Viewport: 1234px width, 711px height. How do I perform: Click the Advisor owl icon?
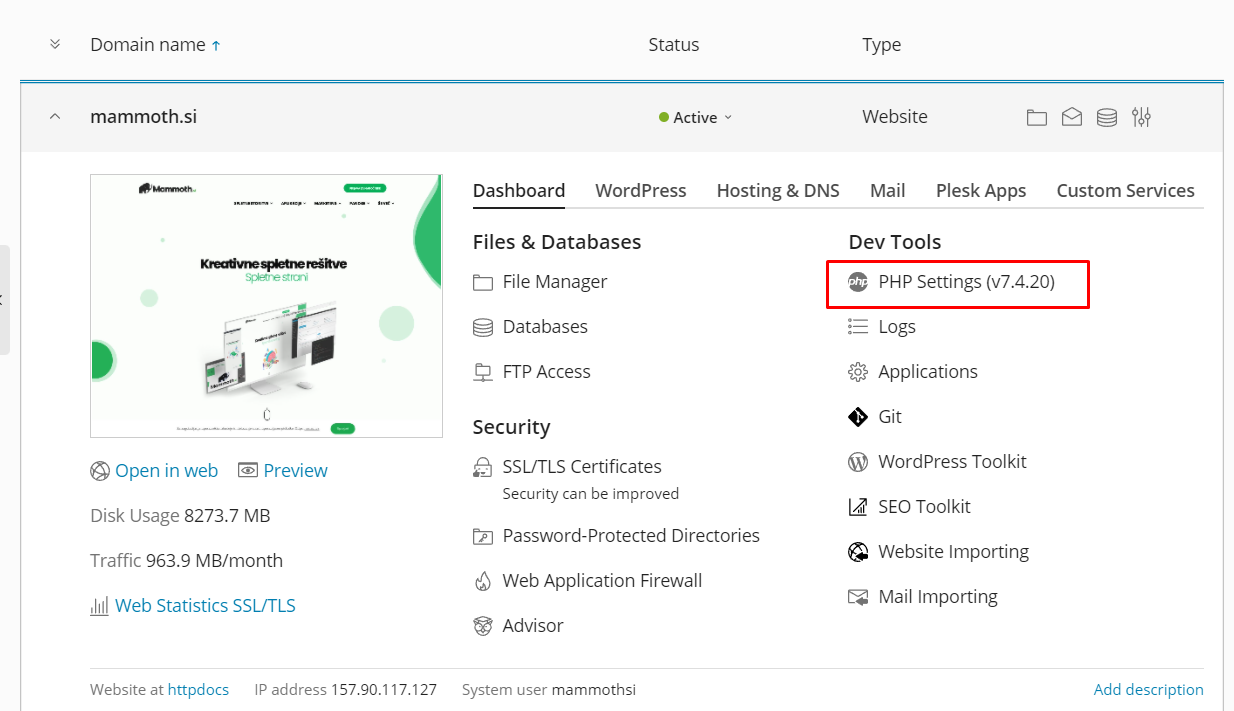483,626
